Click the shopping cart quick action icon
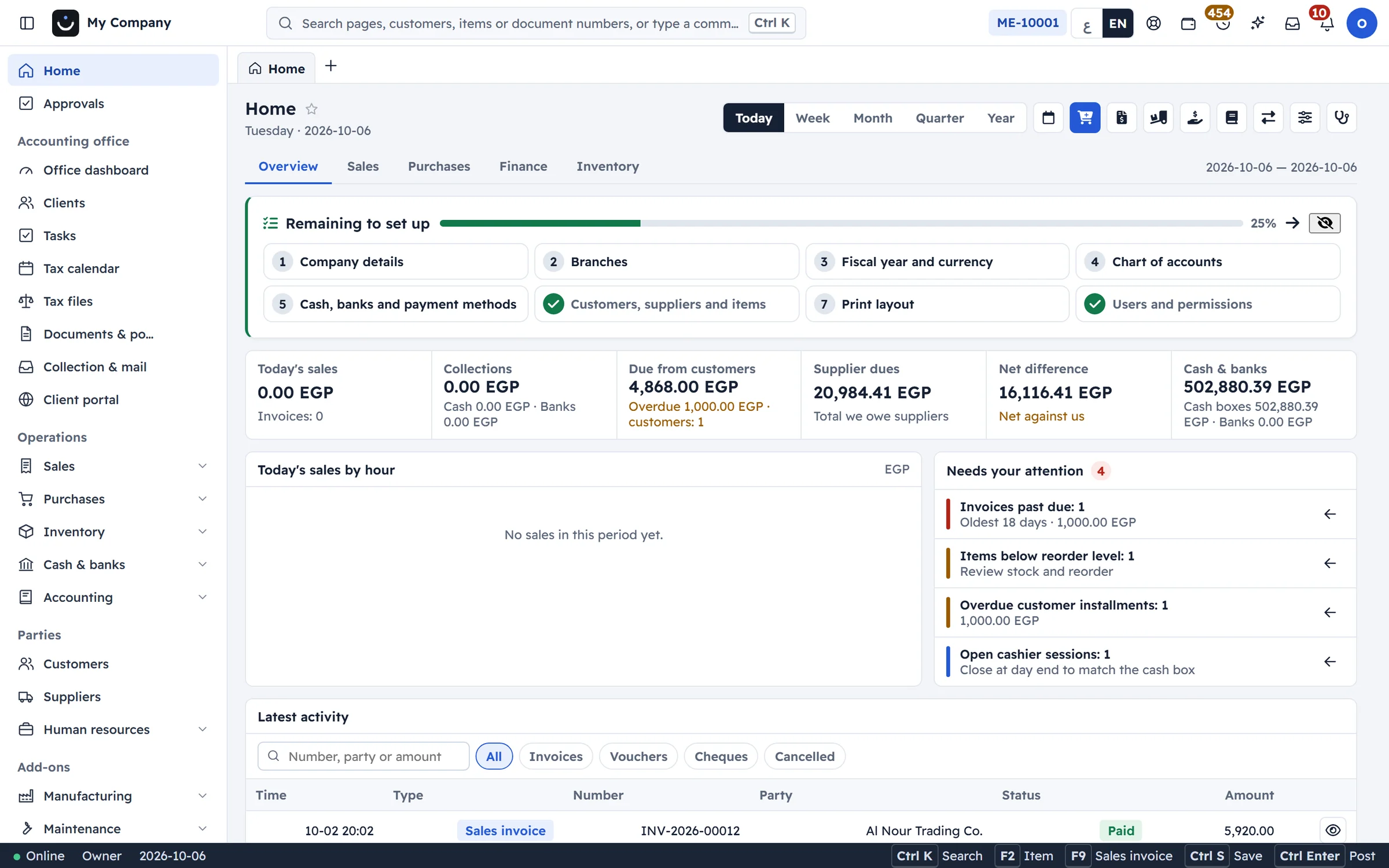This screenshot has height=868, width=1389. (x=1085, y=118)
